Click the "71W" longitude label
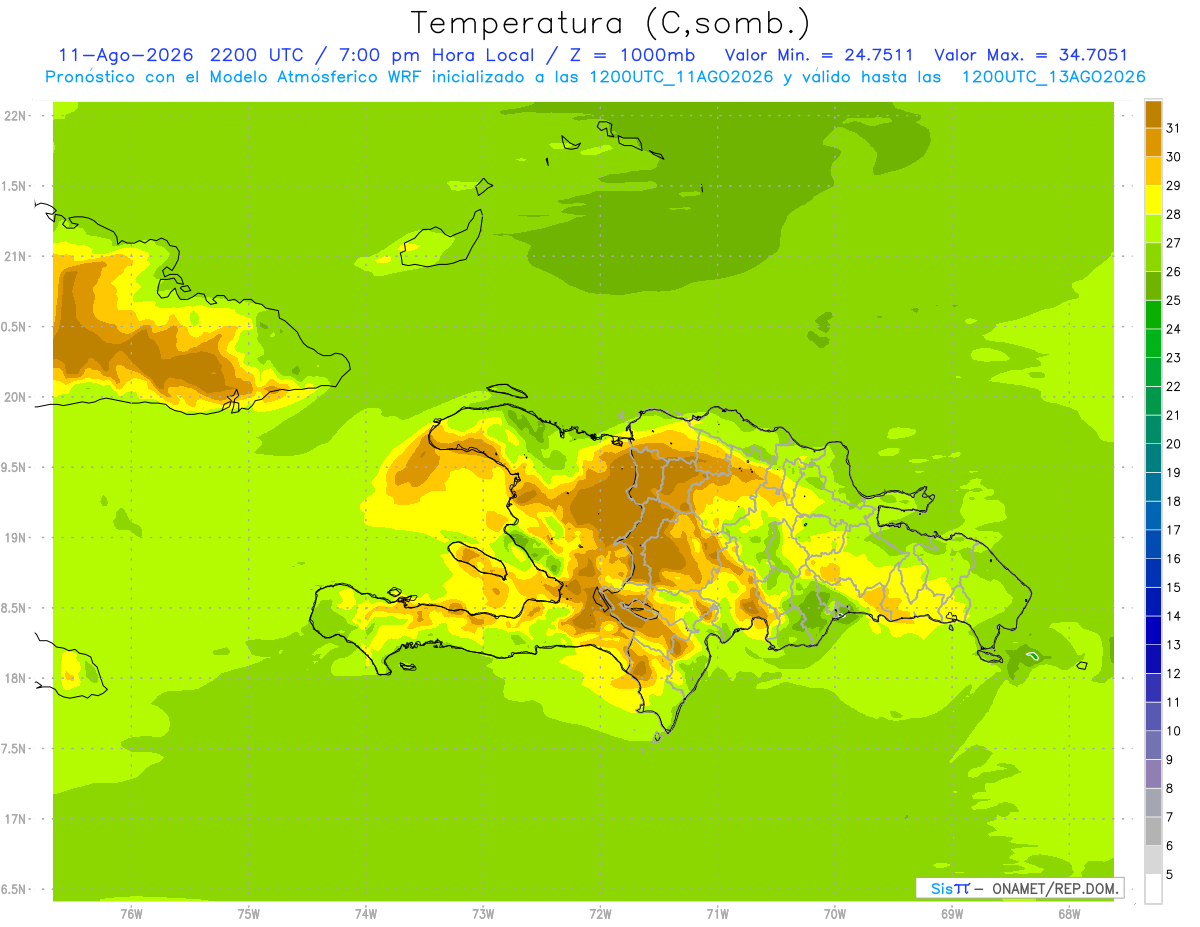The image size is (1200, 927). click(x=717, y=914)
